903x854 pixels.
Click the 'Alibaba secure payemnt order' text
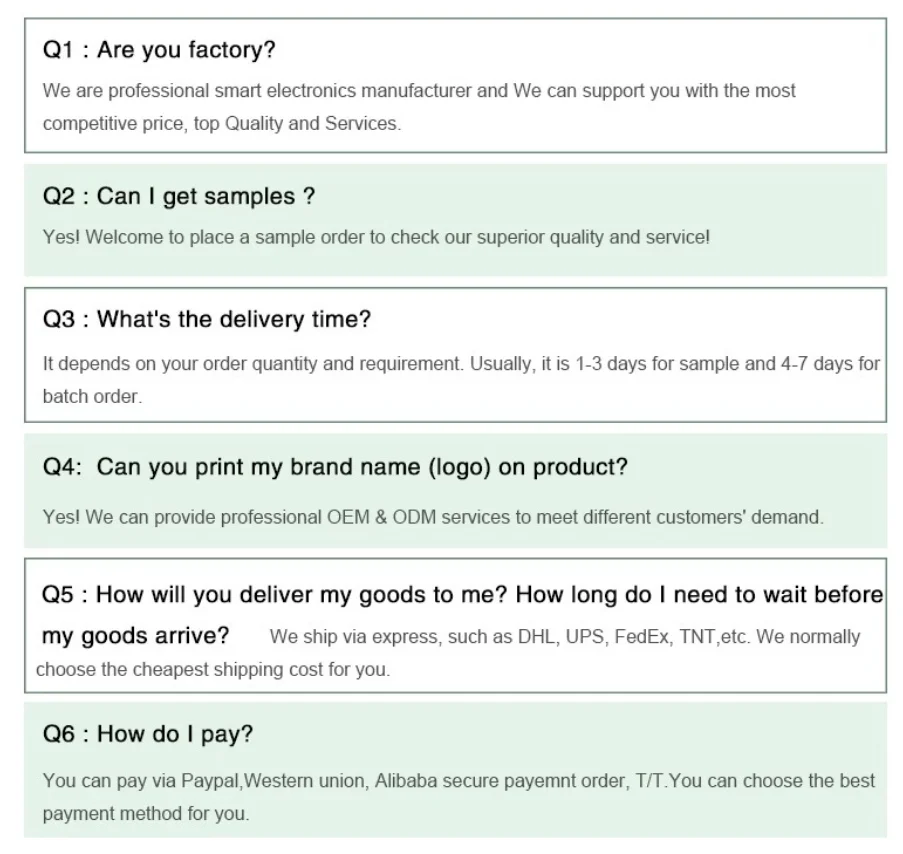pos(500,781)
